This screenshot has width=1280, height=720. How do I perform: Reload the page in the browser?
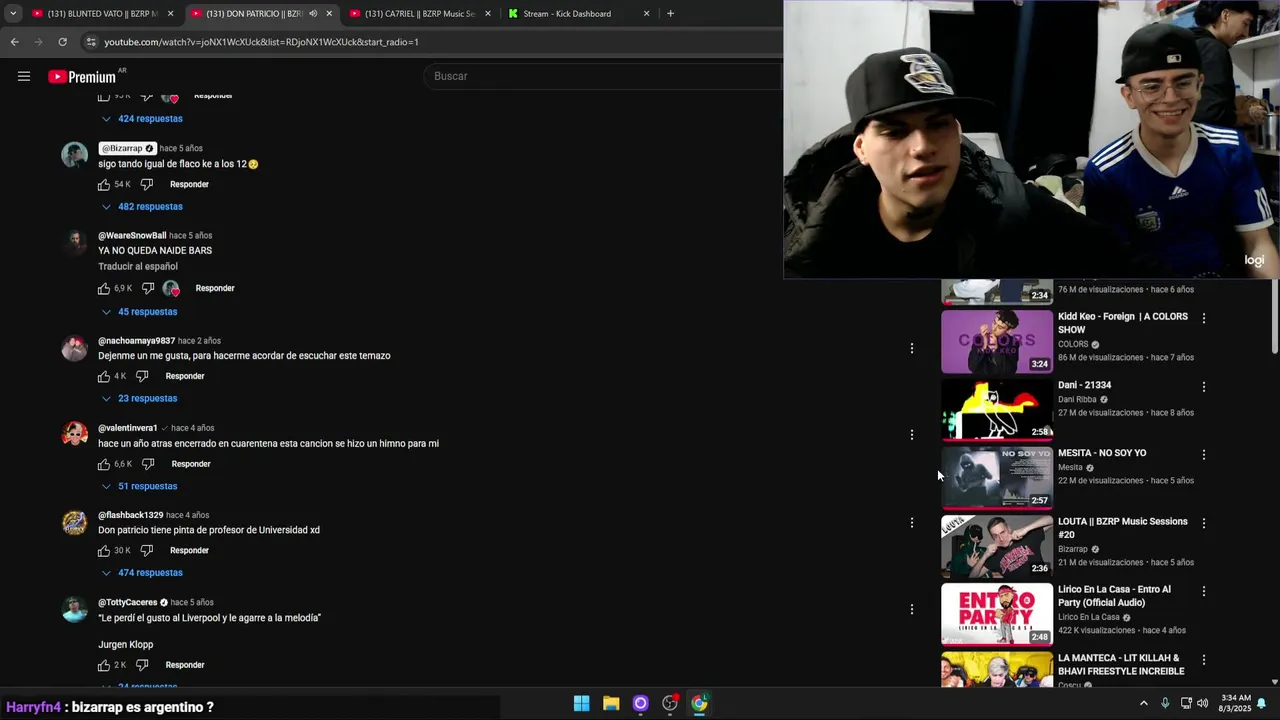pyautogui.click(x=62, y=42)
